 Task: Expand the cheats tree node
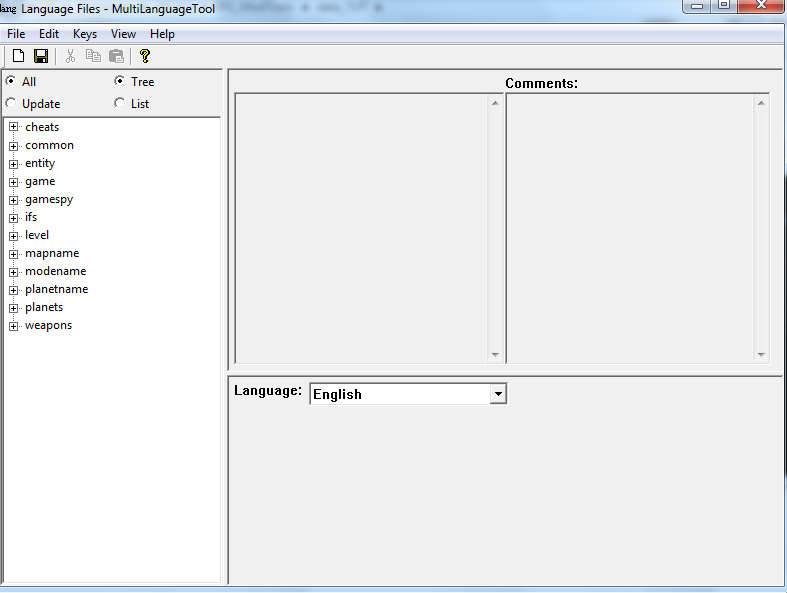tap(14, 127)
